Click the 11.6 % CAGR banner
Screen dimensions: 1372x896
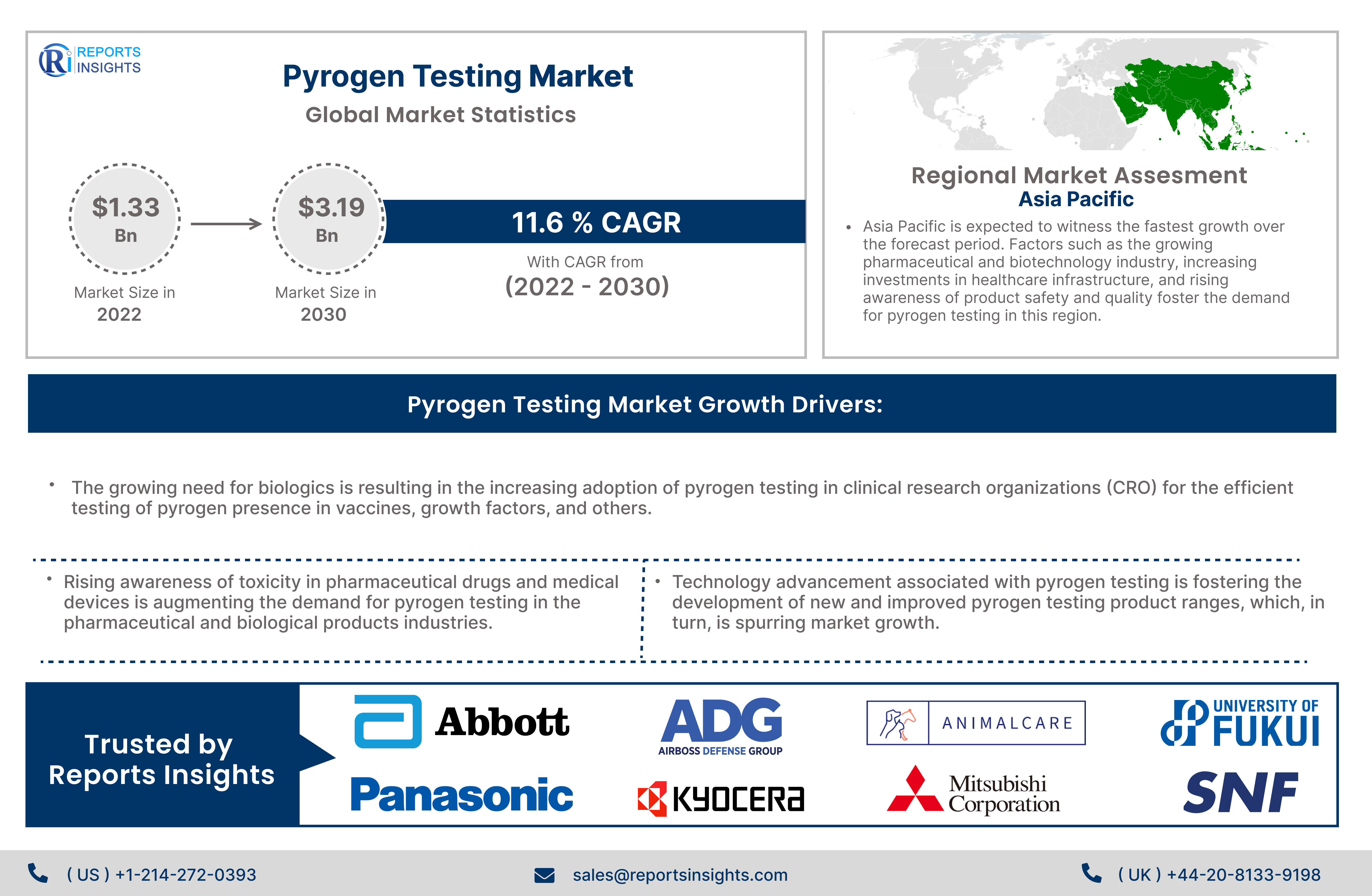[x=595, y=222]
